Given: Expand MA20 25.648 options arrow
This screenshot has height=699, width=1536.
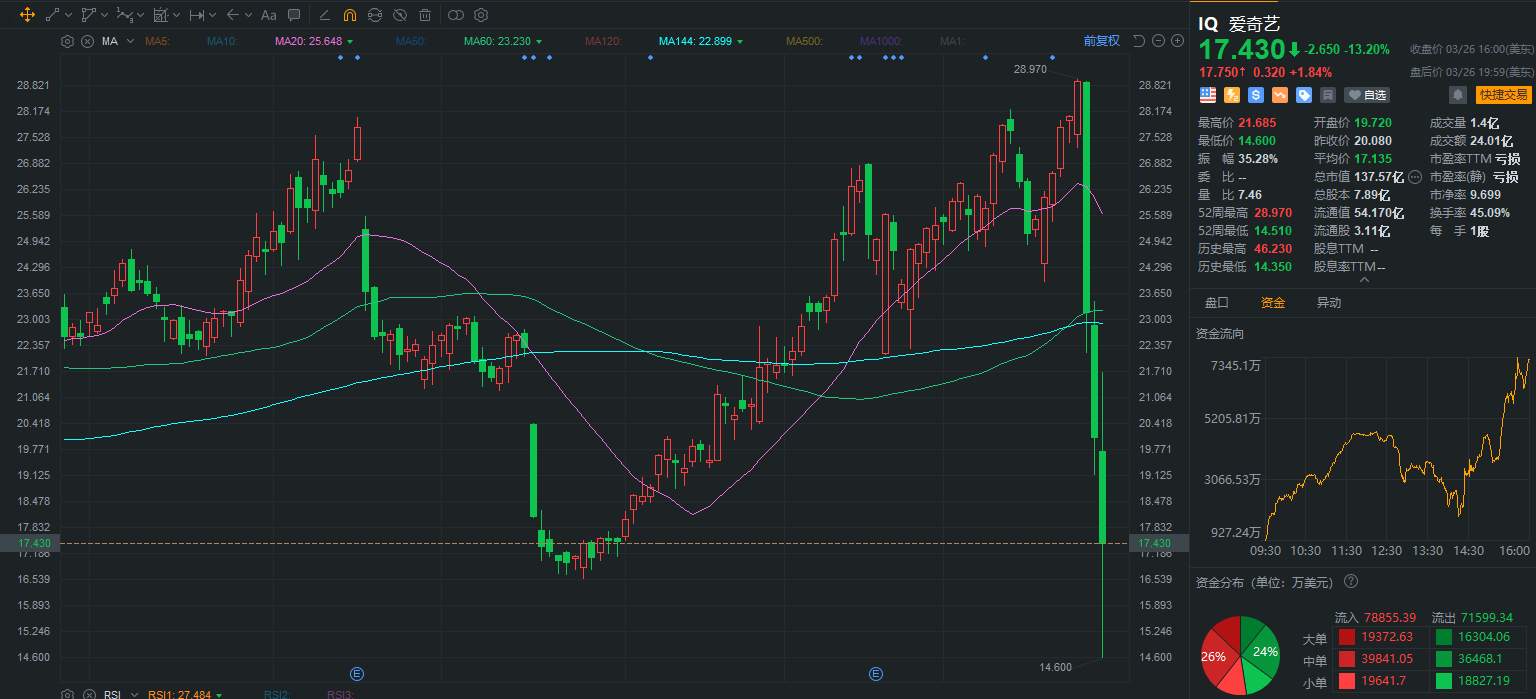Looking at the screenshot, I should point(349,41).
